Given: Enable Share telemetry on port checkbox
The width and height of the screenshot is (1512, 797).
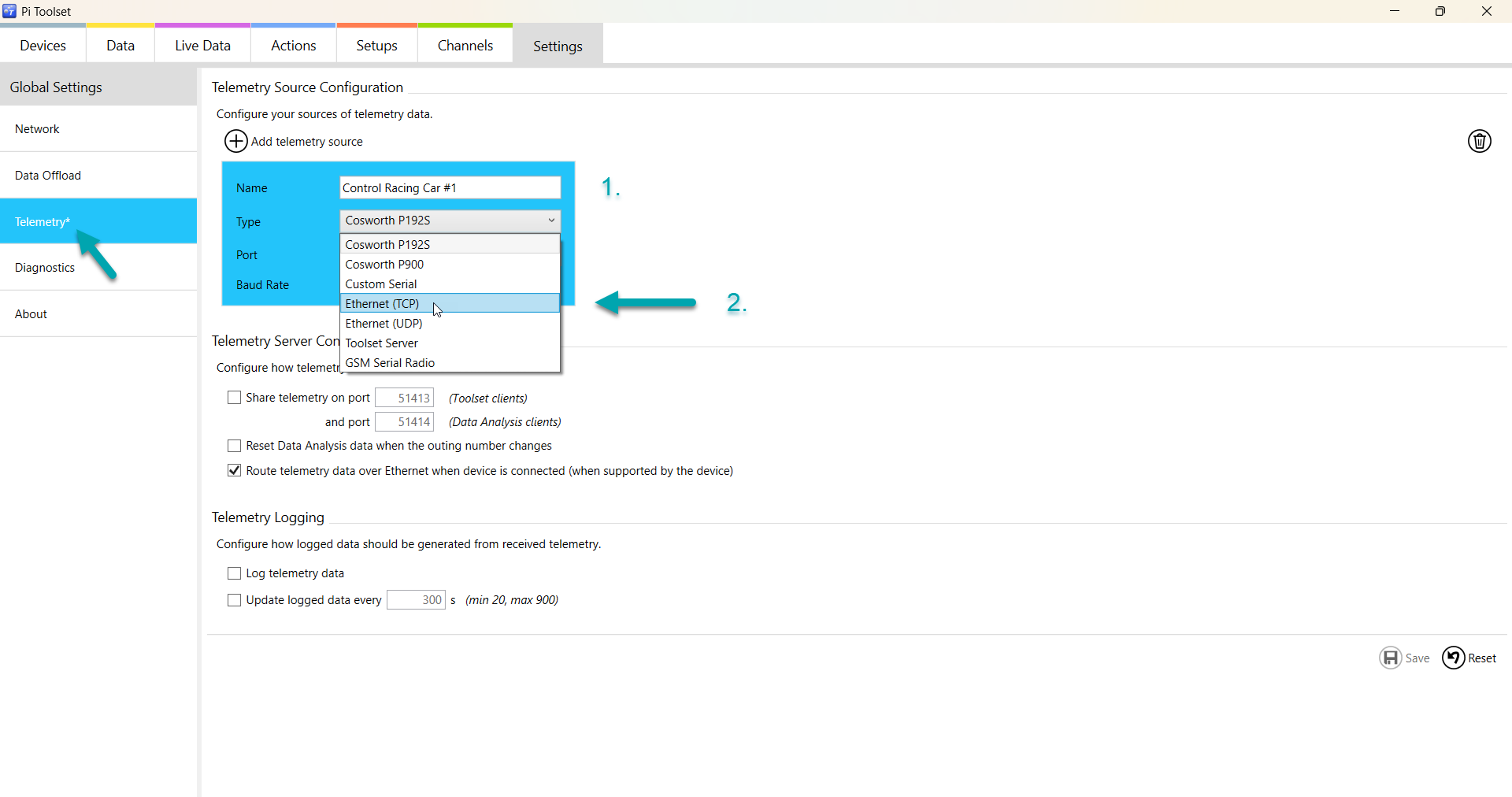Looking at the screenshot, I should coord(234,398).
